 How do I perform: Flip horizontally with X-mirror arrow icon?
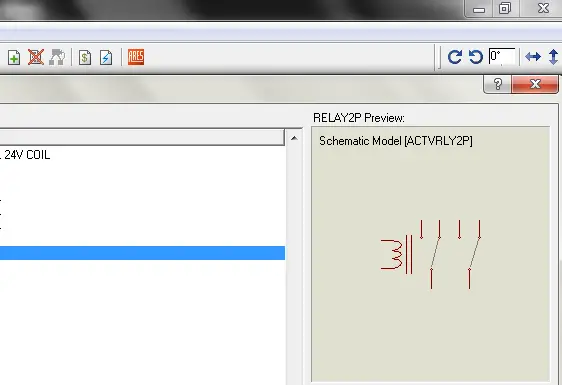[533, 57]
